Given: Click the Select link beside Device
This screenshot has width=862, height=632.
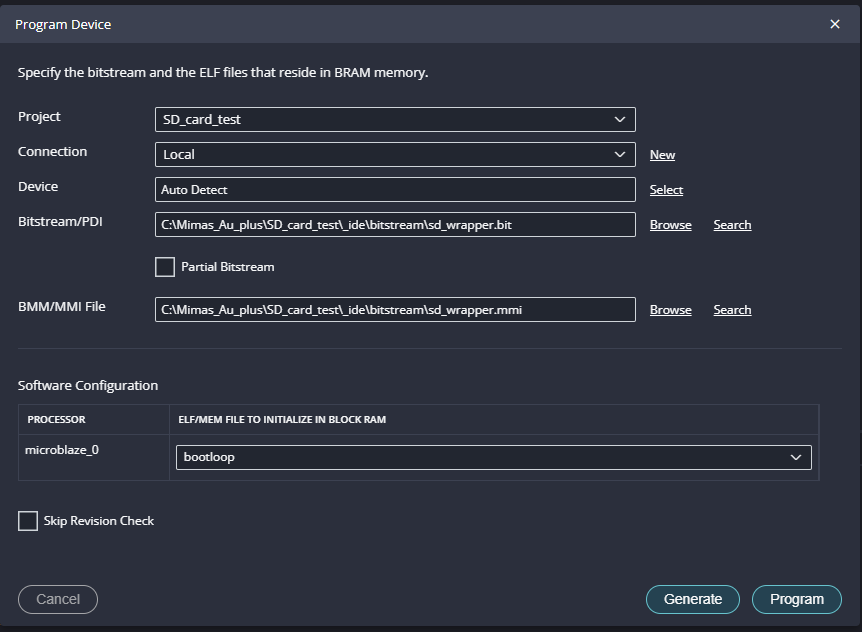Looking at the screenshot, I should pyautogui.click(x=666, y=190).
